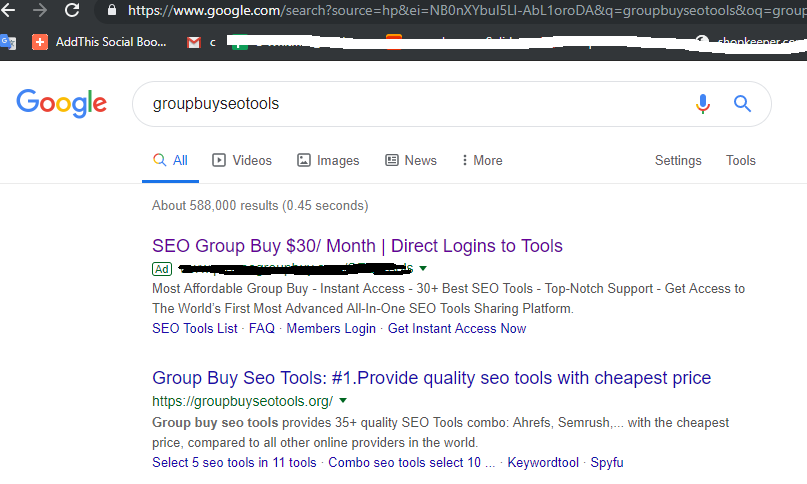807x484 pixels.
Task: Select the All results tab
Action: (170, 160)
